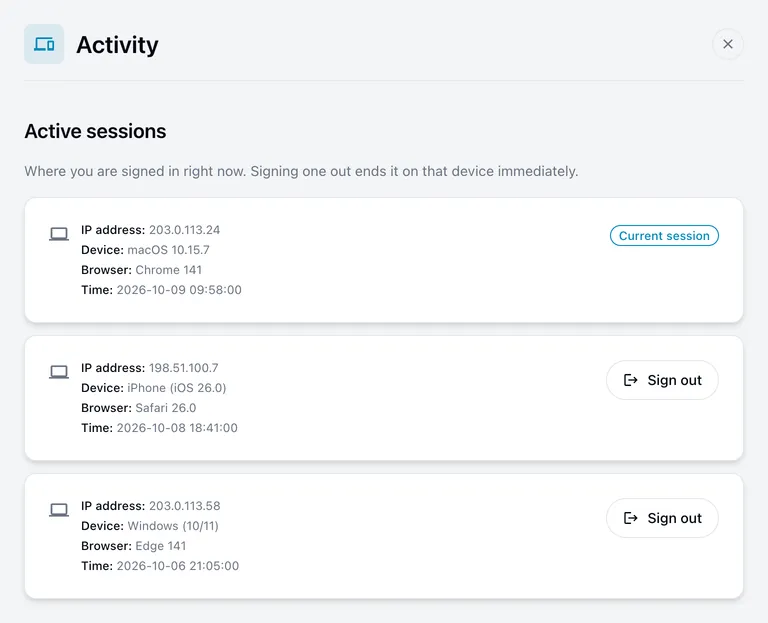Select IP address 198.51.100.7
Screen dimensions: 768x623
coord(184,368)
